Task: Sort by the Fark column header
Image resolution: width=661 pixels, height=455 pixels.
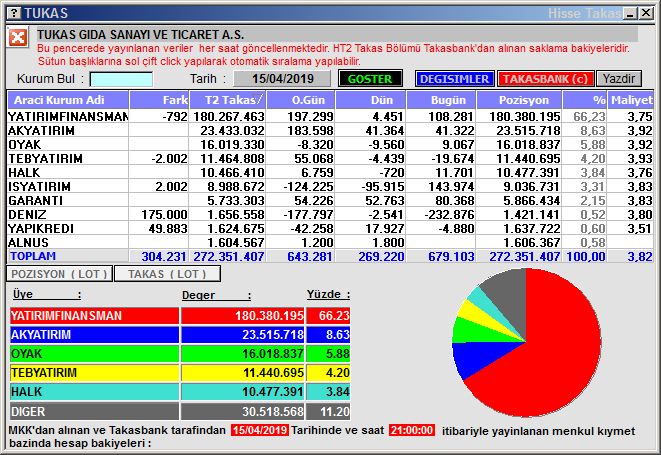Action: 160,100
